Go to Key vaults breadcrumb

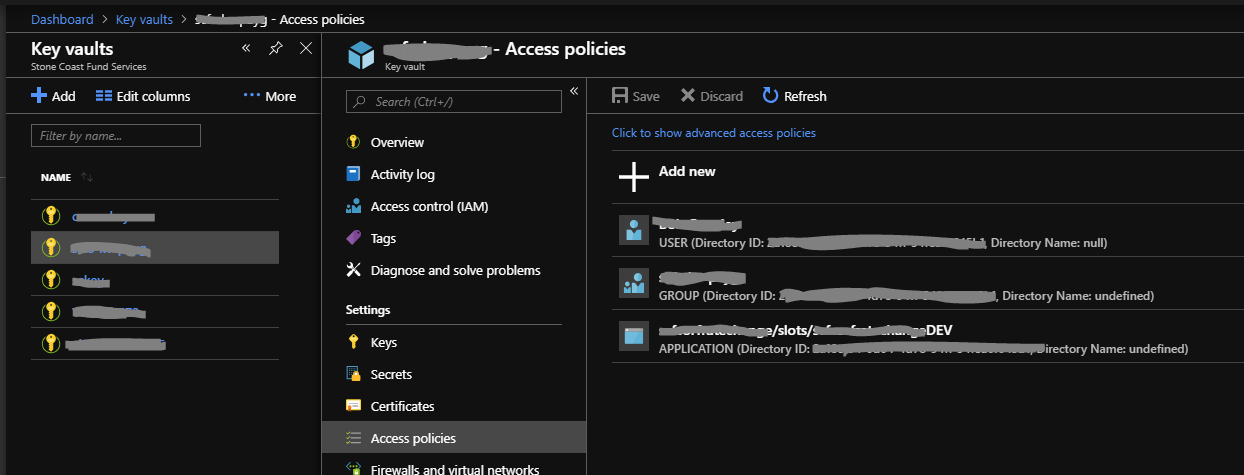pyautogui.click(x=145, y=19)
